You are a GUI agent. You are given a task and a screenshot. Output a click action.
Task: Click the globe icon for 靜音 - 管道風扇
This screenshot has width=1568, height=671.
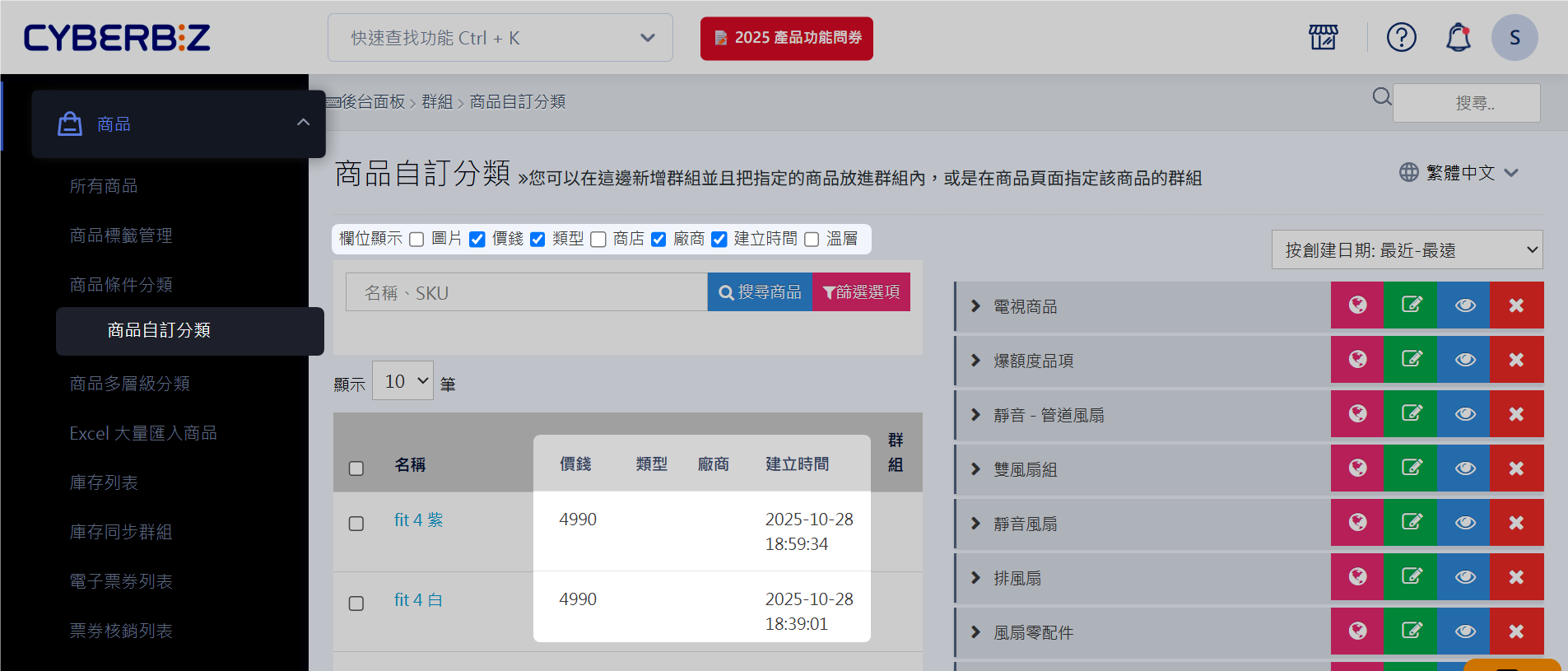pyautogui.click(x=1357, y=414)
